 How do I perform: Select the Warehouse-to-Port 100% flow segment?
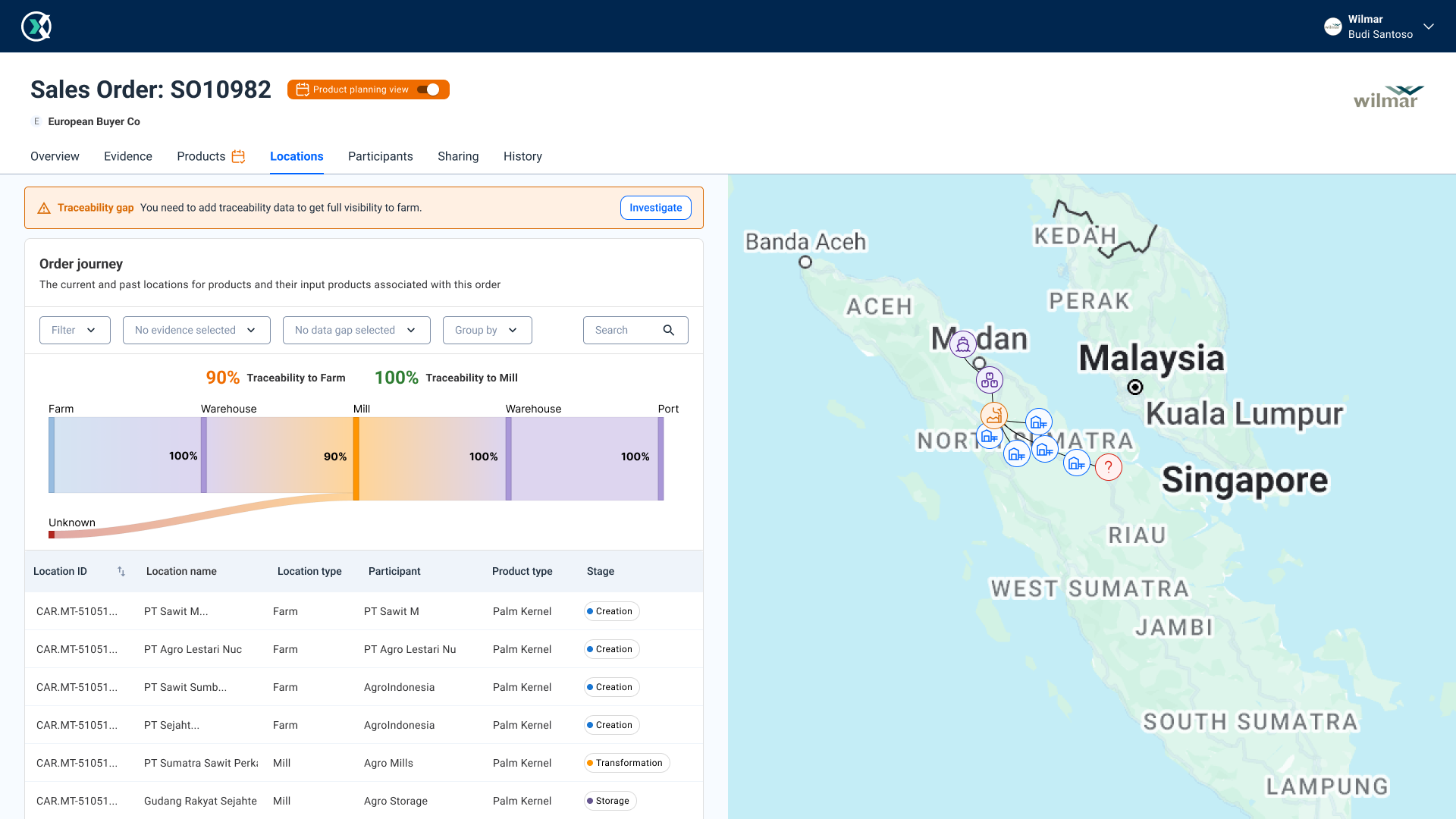point(585,459)
